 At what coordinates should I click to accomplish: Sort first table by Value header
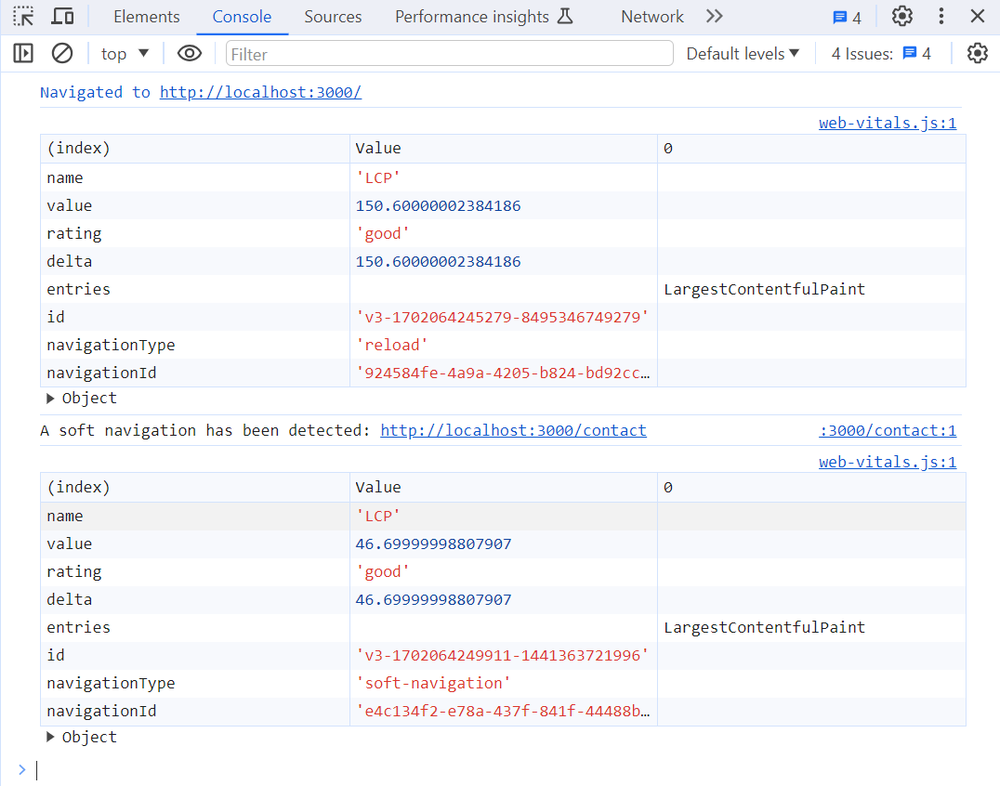click(x=503, y=149)
